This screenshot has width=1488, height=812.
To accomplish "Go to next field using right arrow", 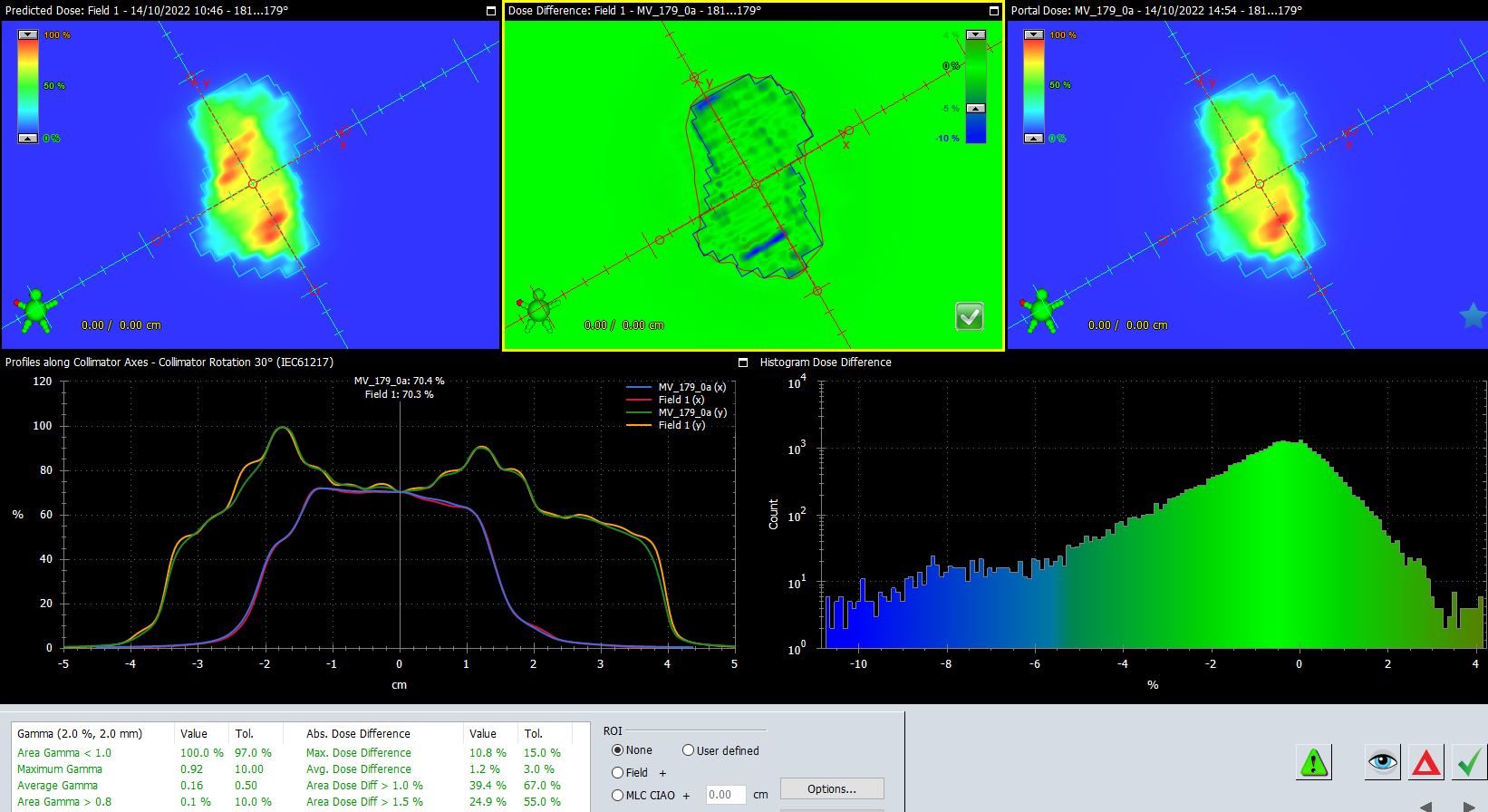I will point(1469,807).
